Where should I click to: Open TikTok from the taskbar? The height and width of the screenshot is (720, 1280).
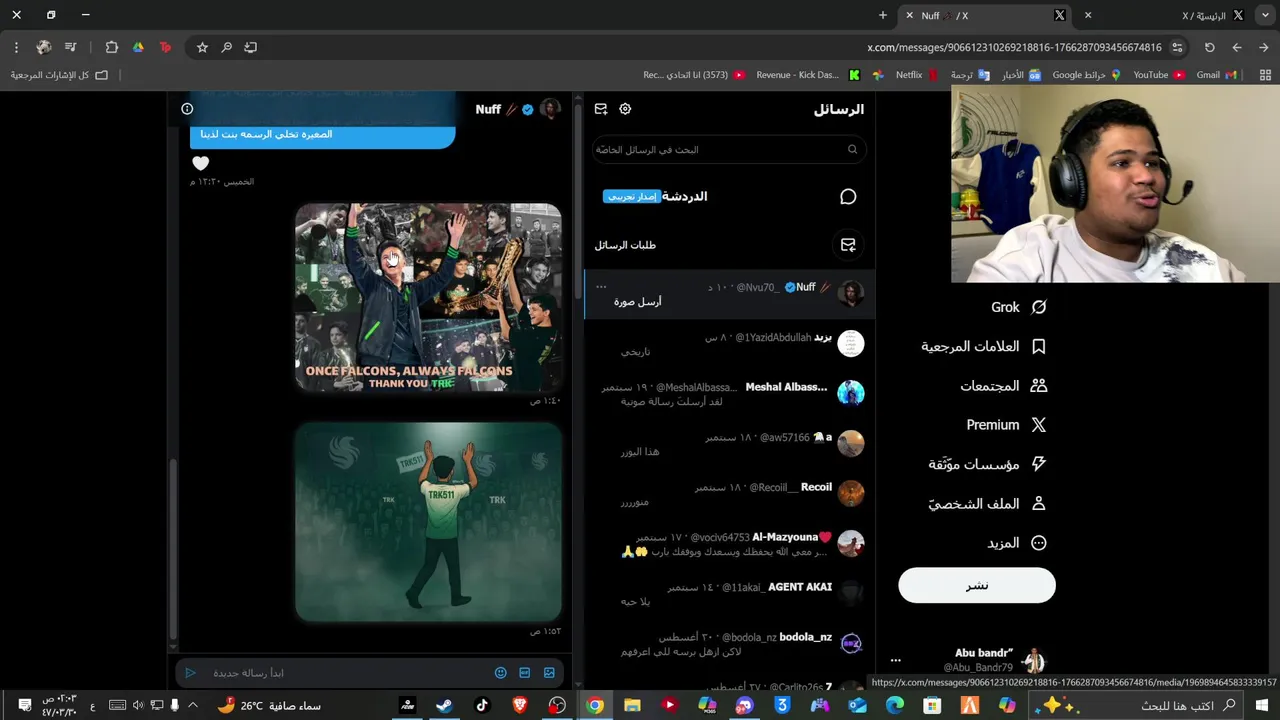(482, 705)
